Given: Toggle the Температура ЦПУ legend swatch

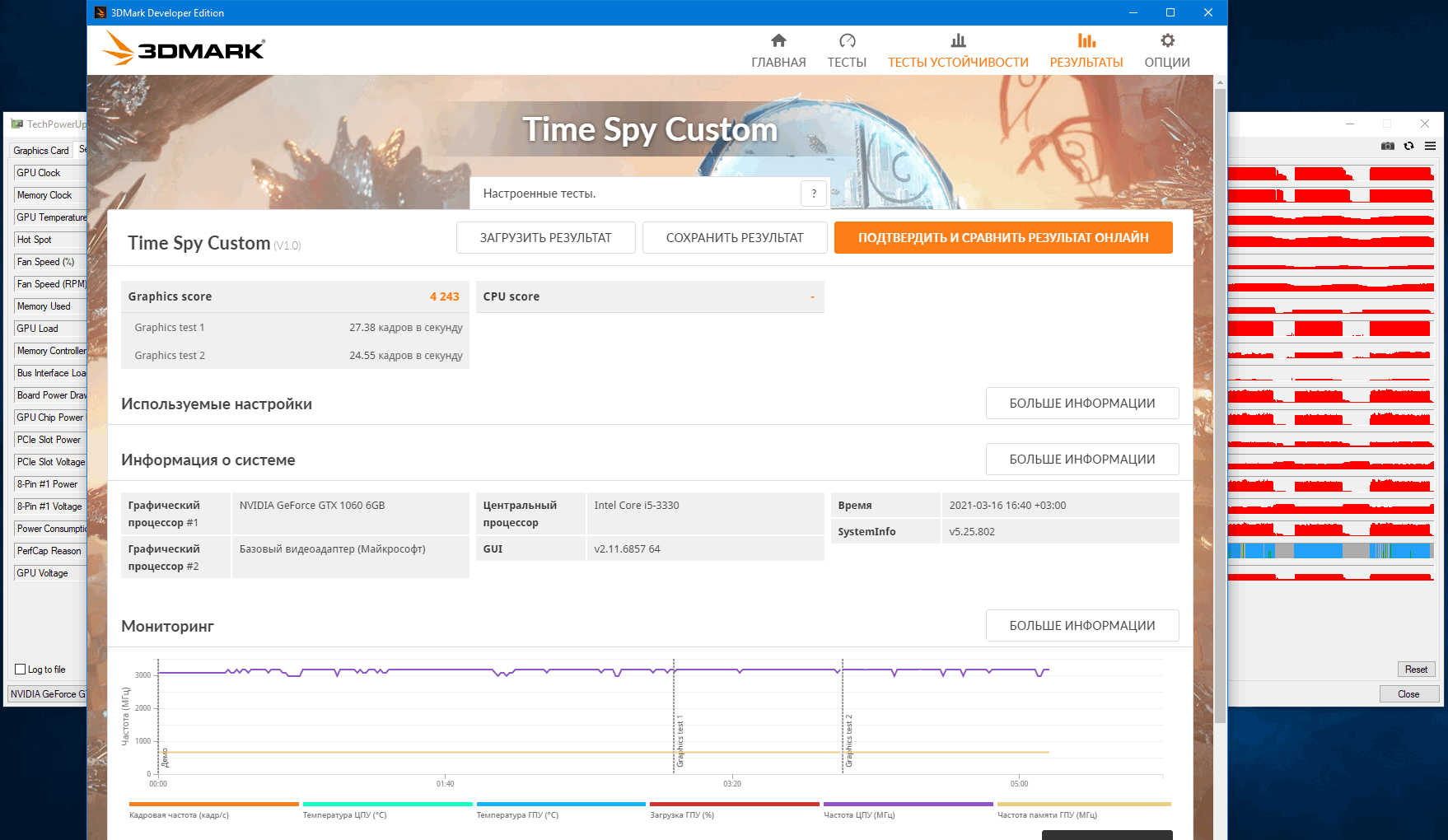Looking at the screenshot, I should point(387,804).
